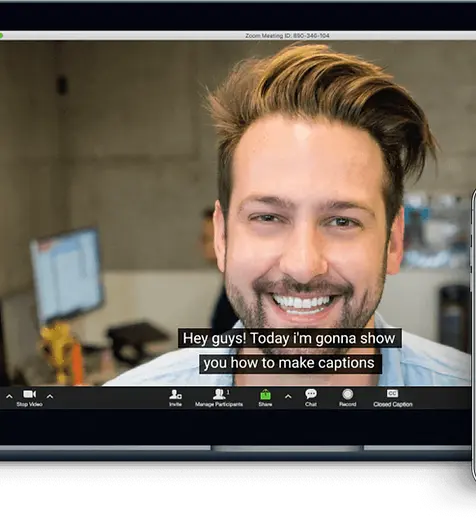
Task: Toggle recording via the Record label
Action: 348,404
